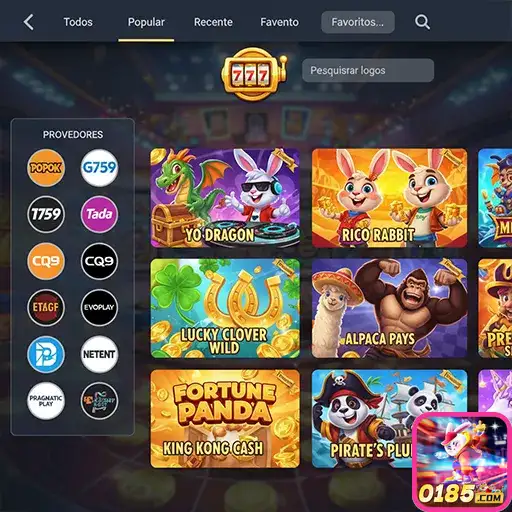Viewport: 512px width, 512px height.
Task: Select the PopOK provider logo
Action: click(46, 168)
